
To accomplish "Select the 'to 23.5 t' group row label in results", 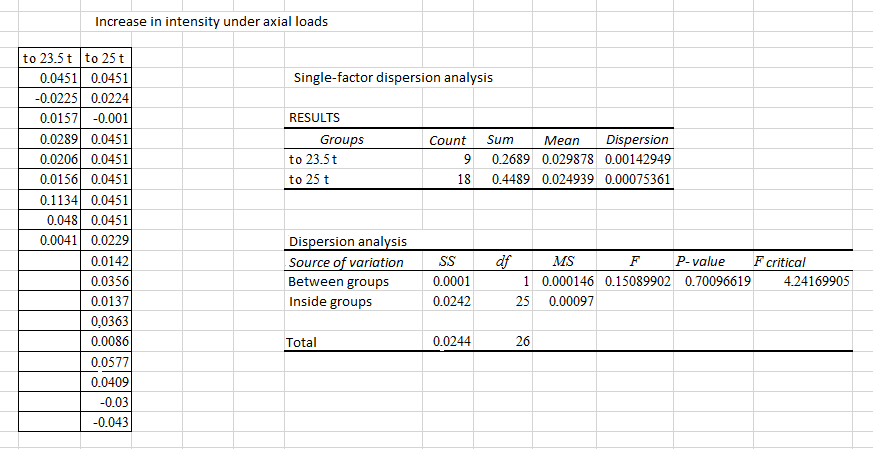I will (313, 159).
